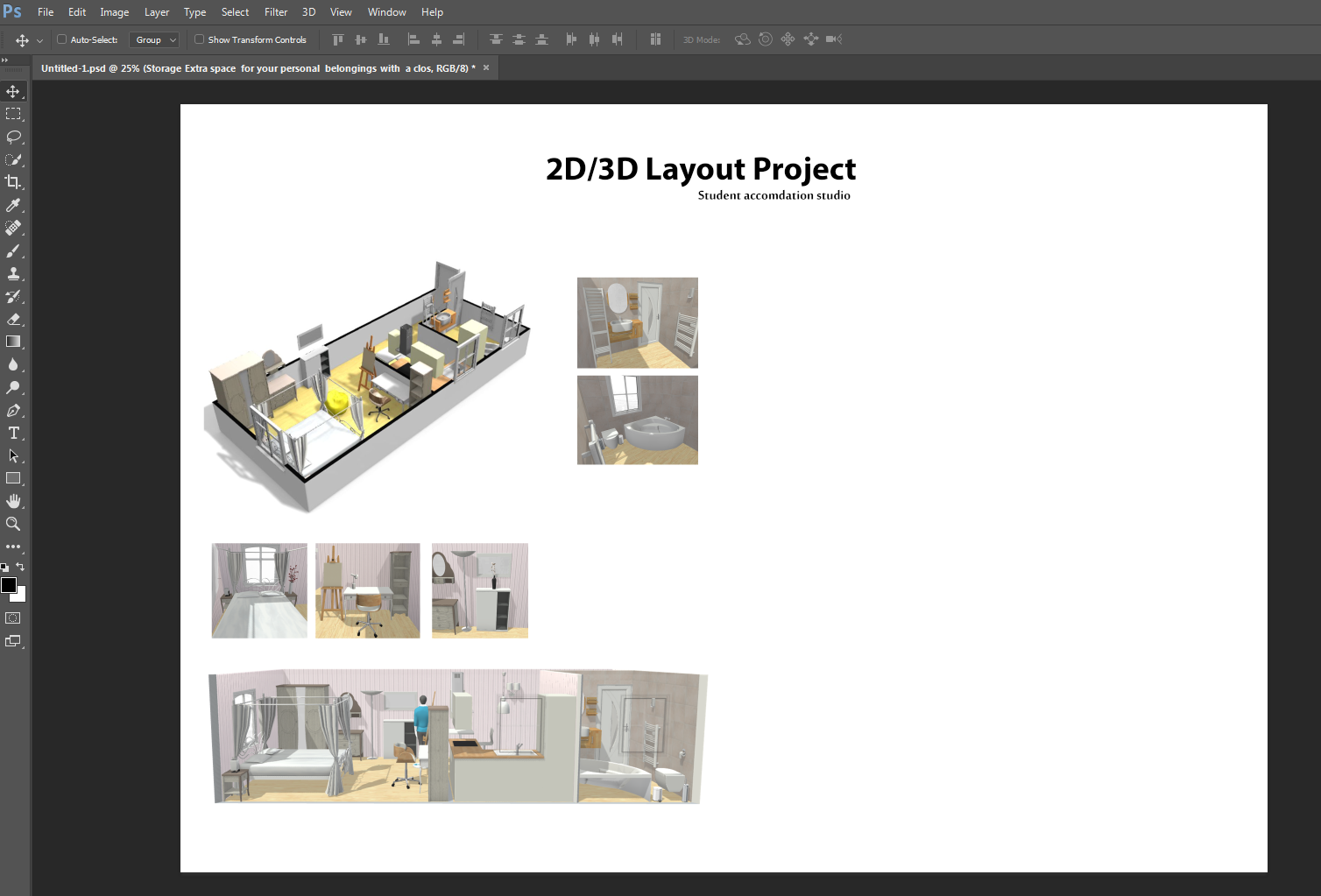Toggle Quick Mask mode

[13, 618]
